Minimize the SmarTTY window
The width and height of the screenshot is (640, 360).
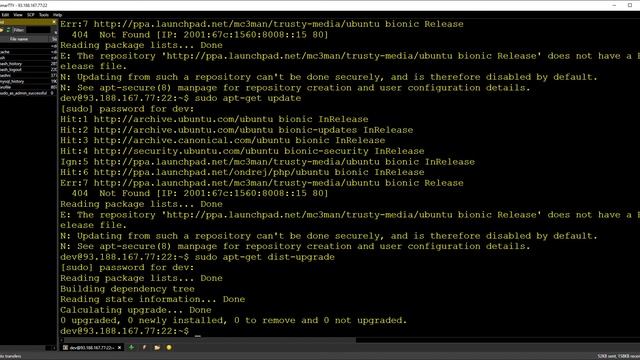point(614,5)
